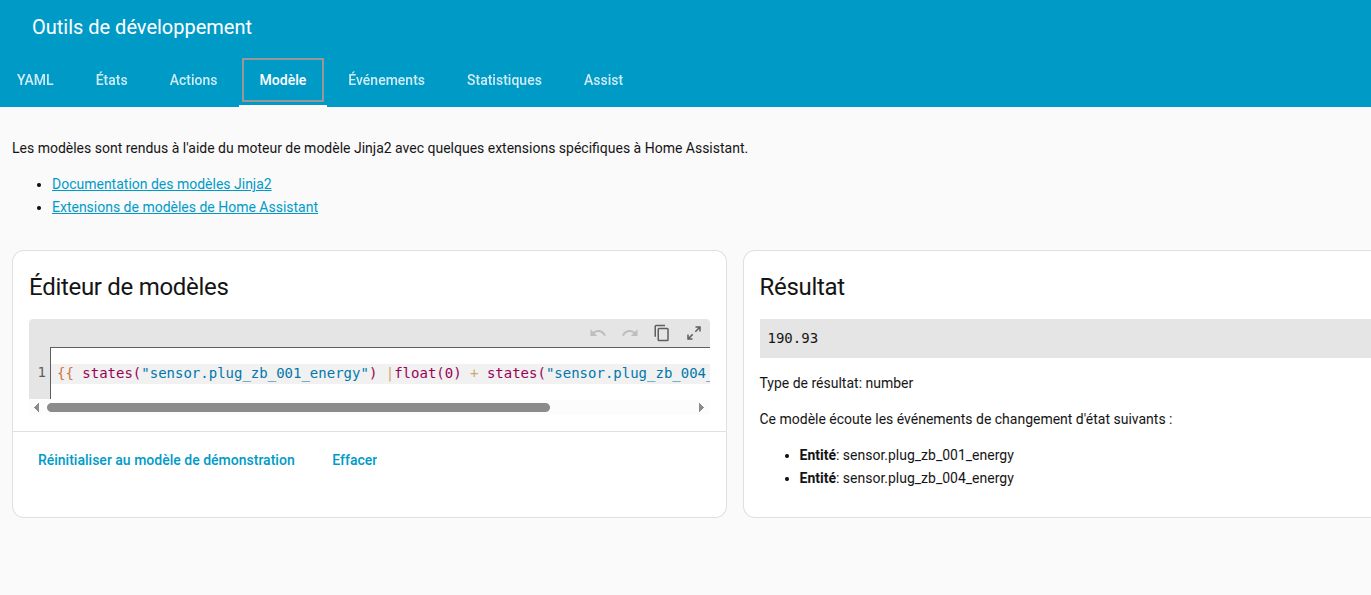Screen dimensions: 1371x595
Task: Select the Modèle tab
Action: (283, 80)
